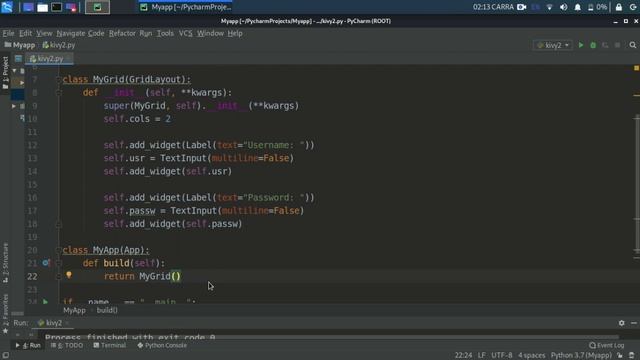Click line separator LF in status bar
Image resolution: width=640 pixels, height=360 pixels.
pos(482,356)
